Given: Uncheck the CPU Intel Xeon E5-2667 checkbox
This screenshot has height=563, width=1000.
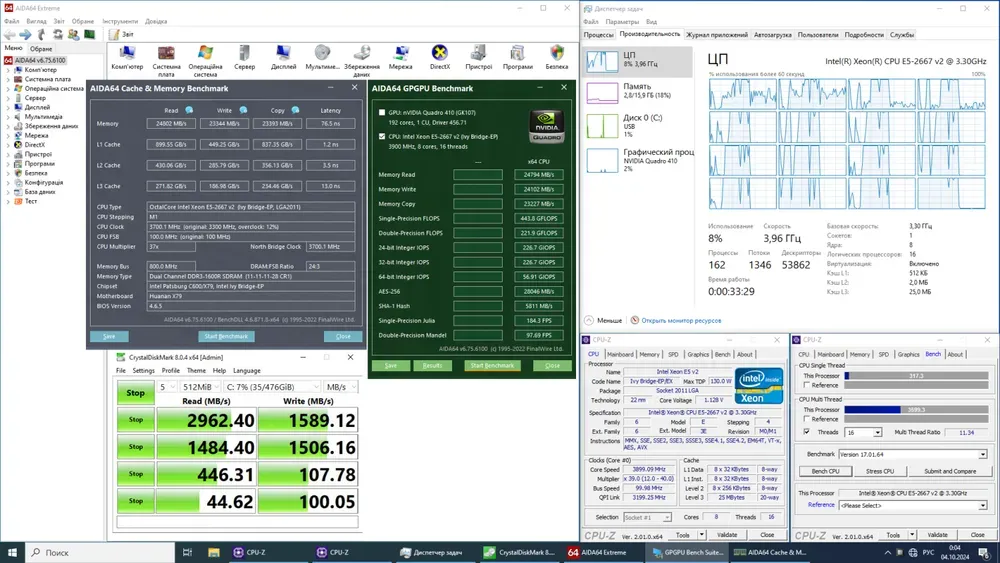Looking at the screenshot, I should coord(382,134).
